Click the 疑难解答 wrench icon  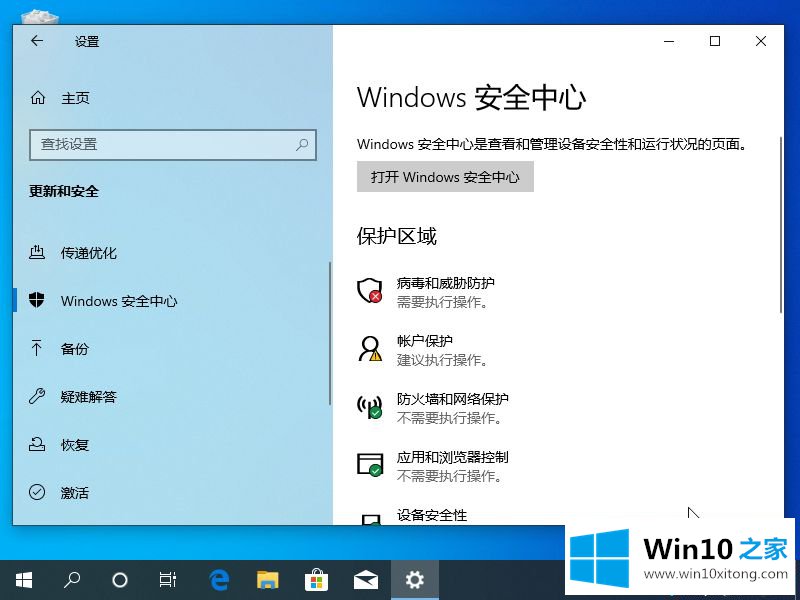click(37, 396)
